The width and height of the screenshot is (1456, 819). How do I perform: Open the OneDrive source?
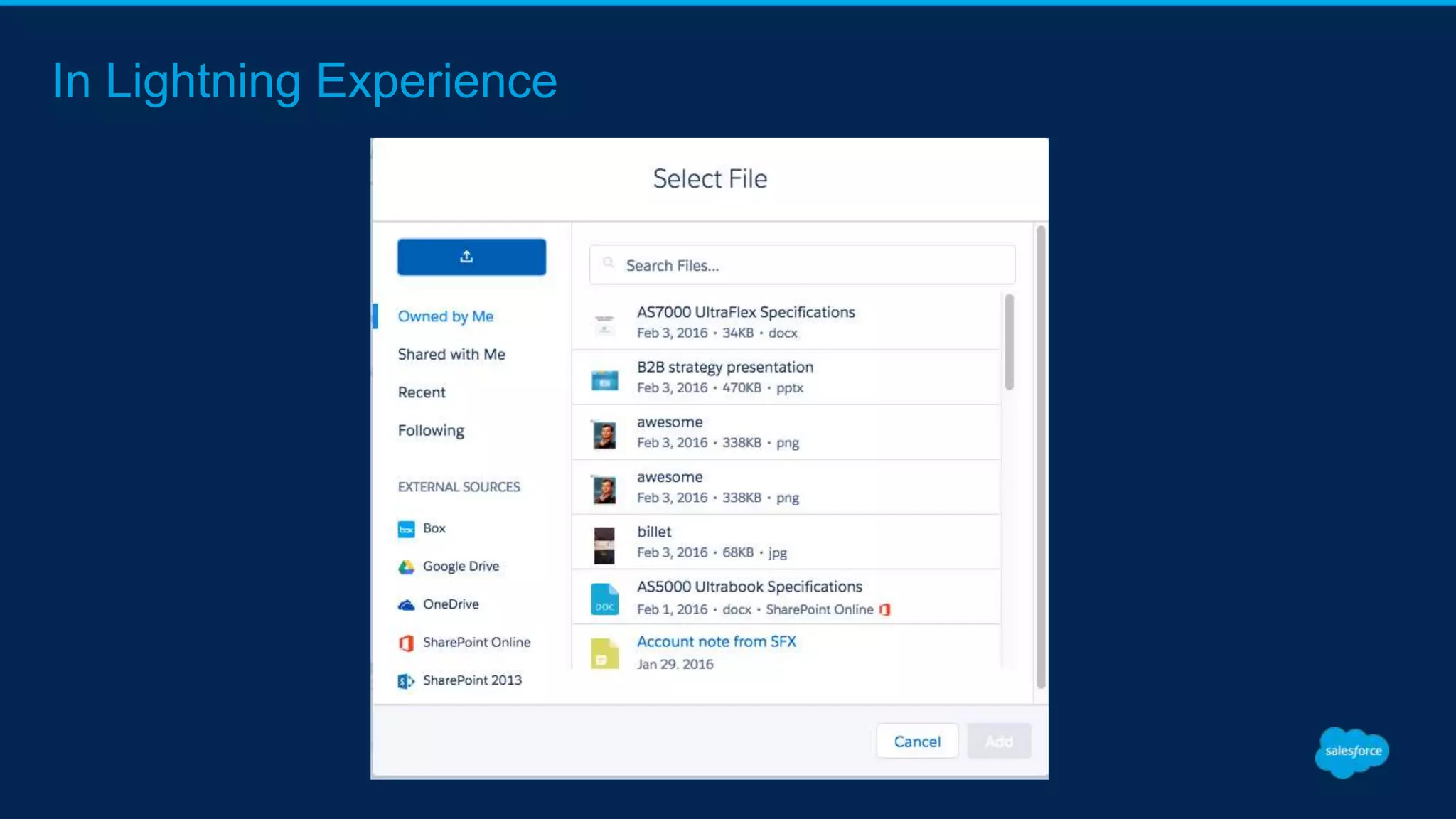point(451,604)
